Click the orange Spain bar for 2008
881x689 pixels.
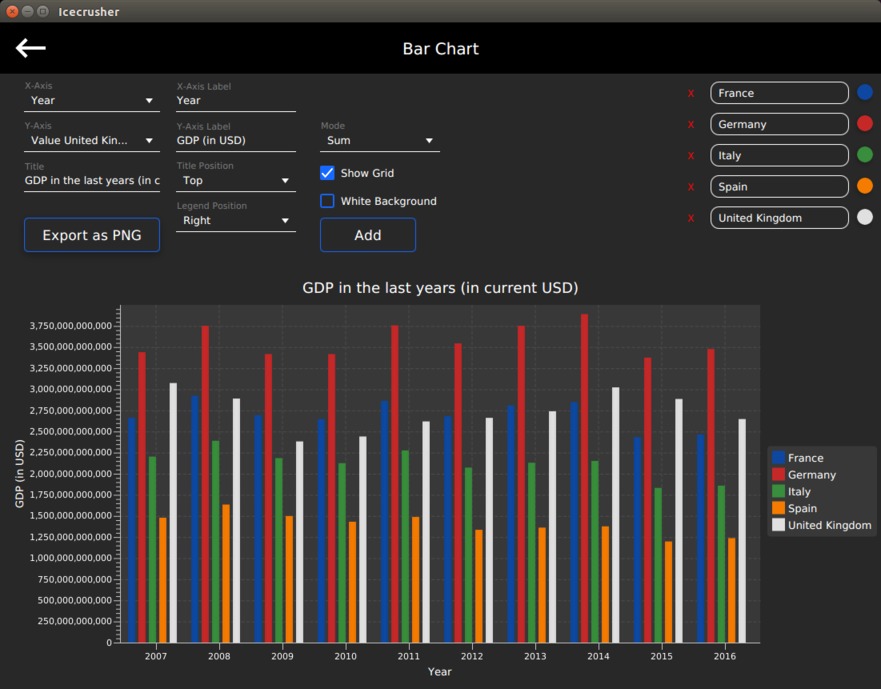tap(226, 573)
